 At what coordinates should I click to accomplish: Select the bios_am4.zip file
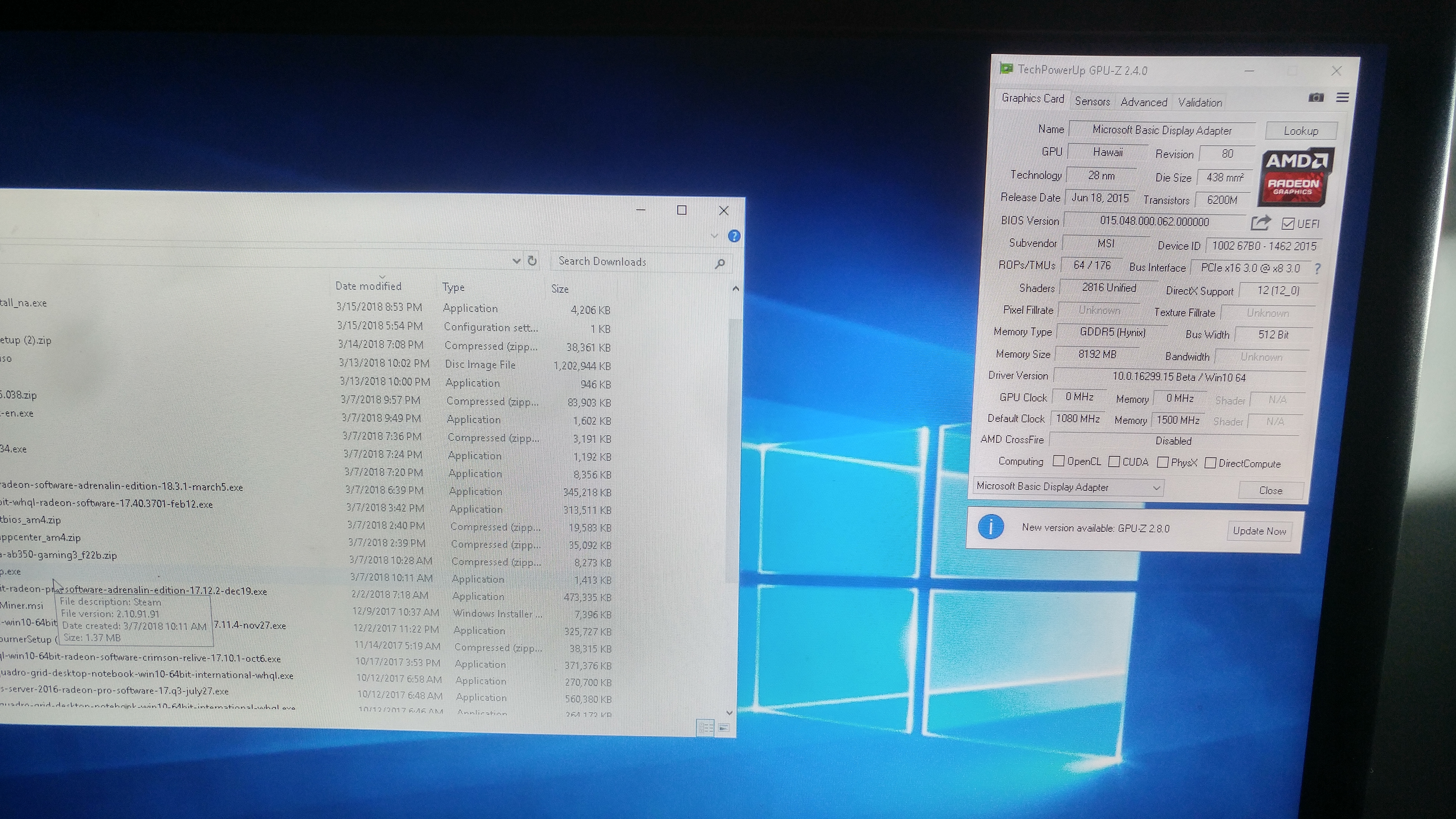click(x=30, y=520)
